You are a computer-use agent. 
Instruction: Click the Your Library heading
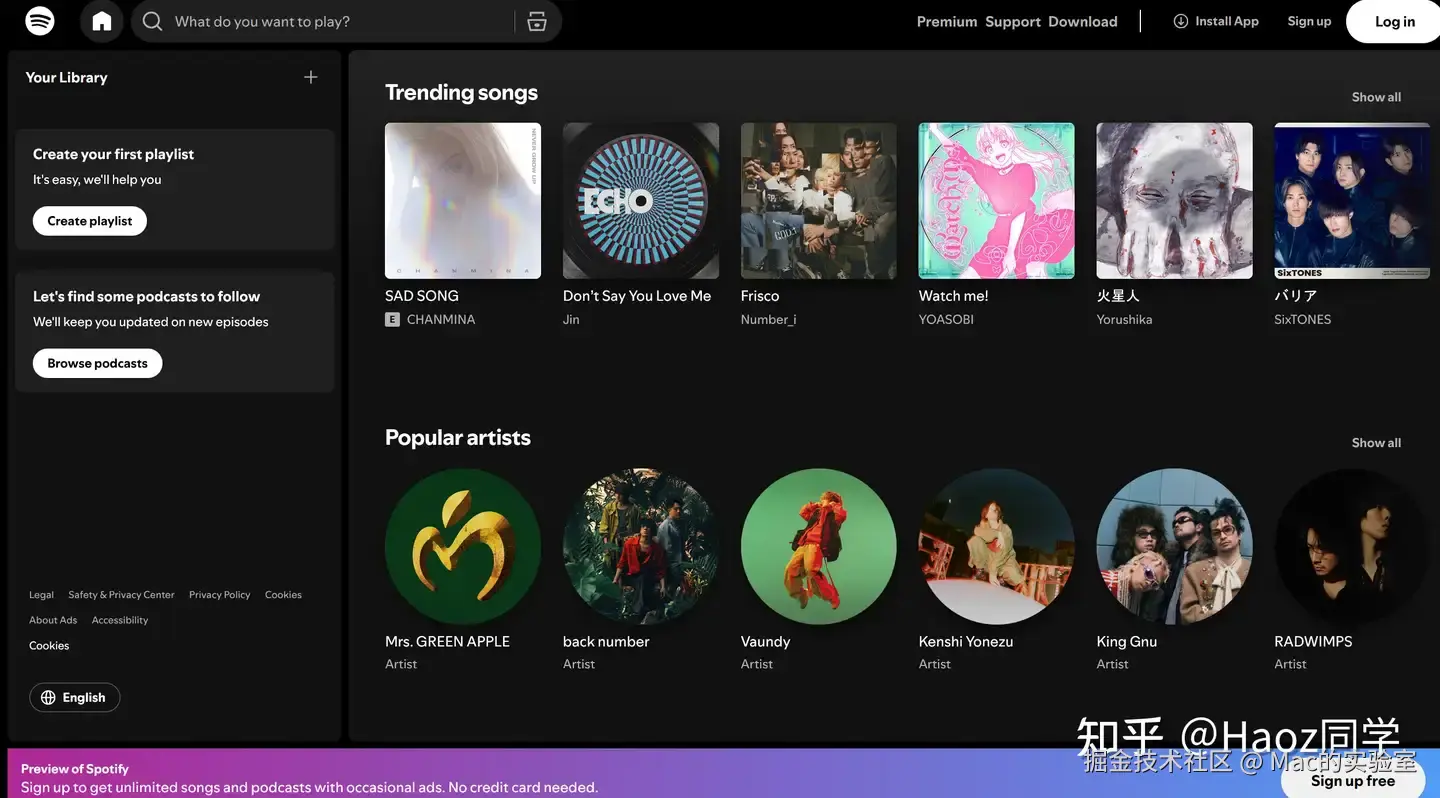pyautogui.click(x=66, y=77)
